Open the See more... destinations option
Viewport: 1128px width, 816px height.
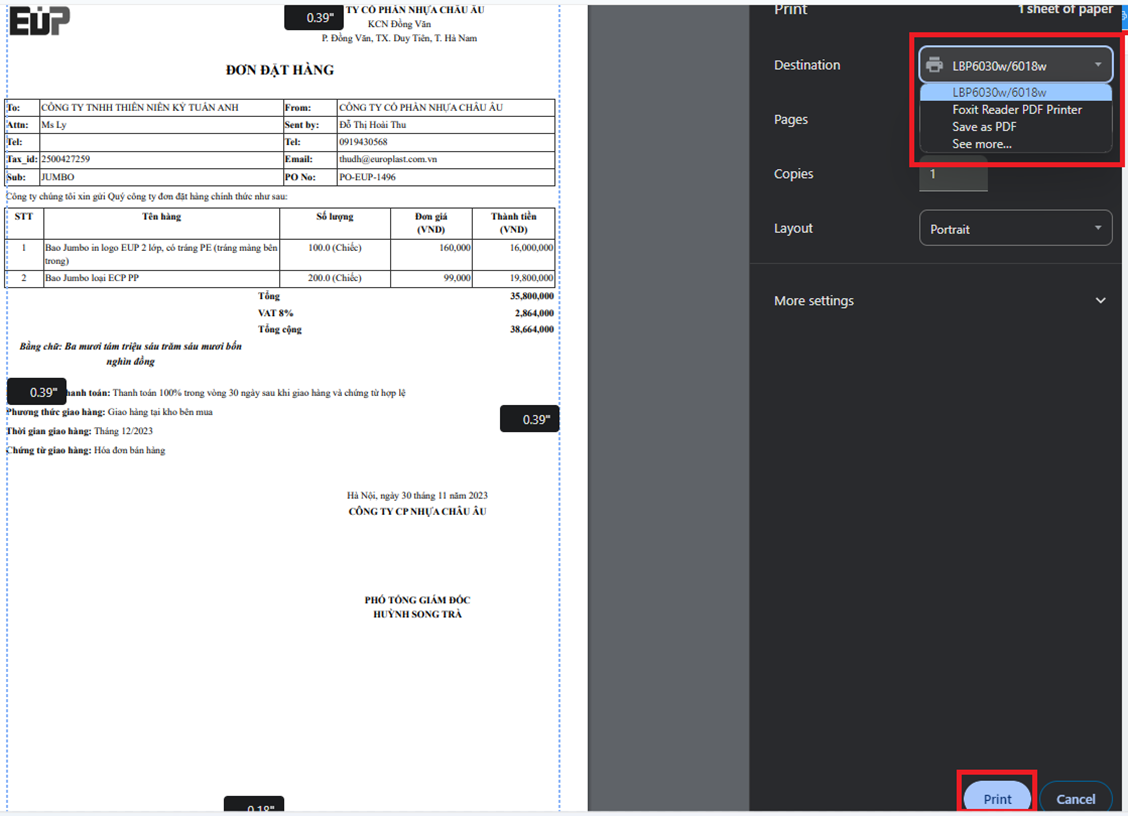(981, 144)
